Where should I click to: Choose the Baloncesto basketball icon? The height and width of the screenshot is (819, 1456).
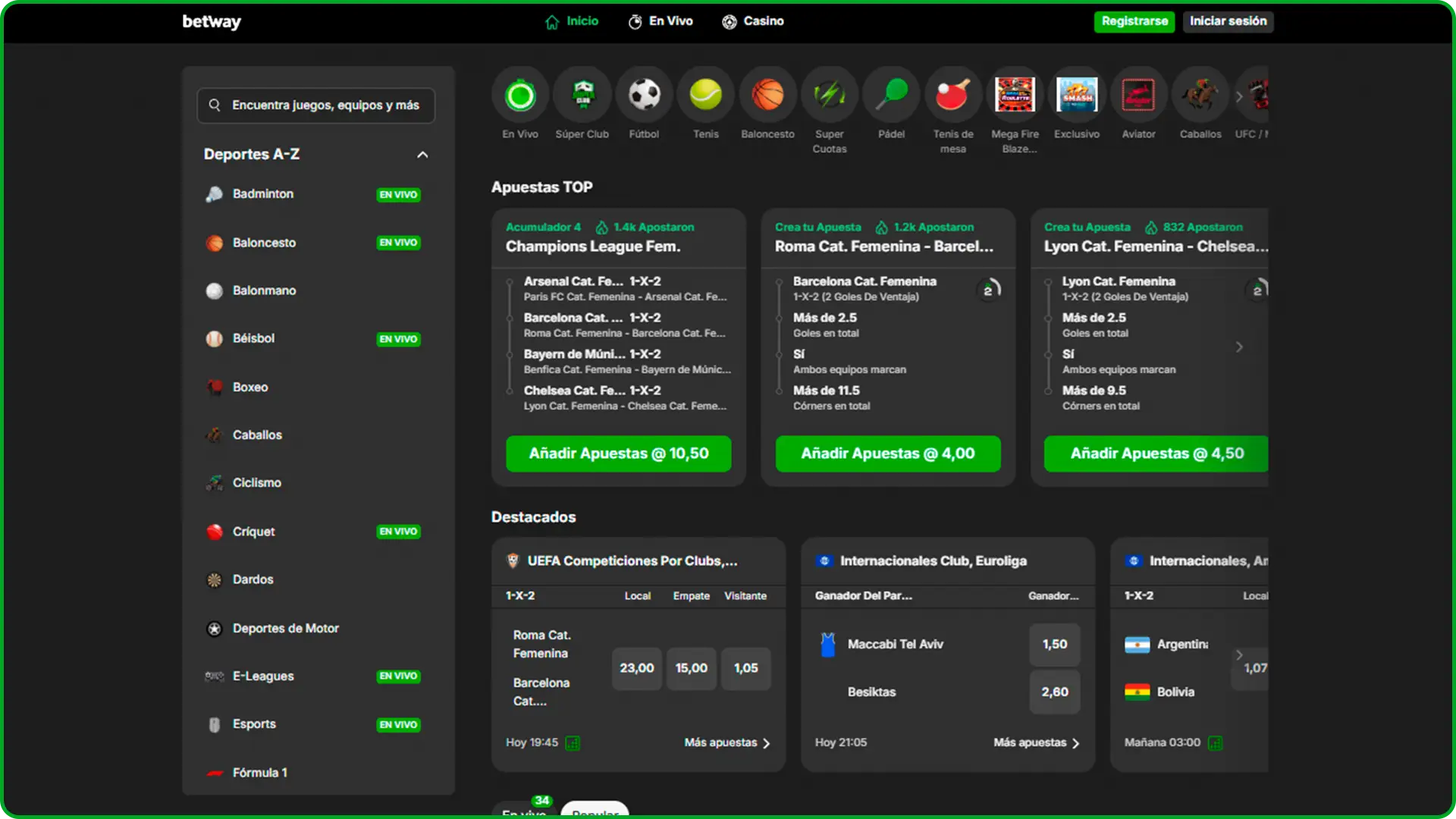point(767,96)
